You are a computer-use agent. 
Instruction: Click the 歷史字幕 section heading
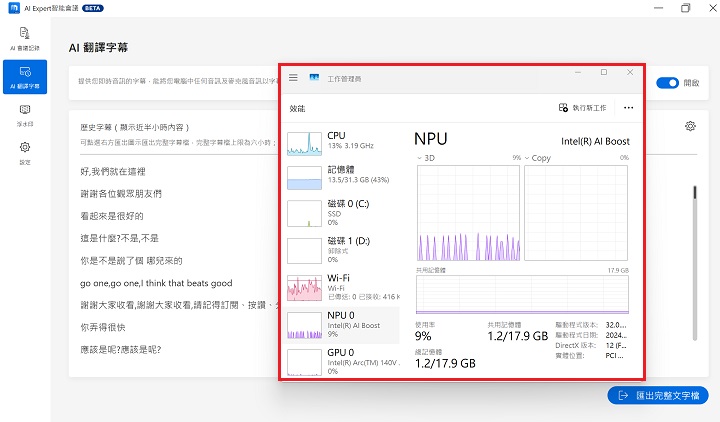(x=135, y=127)
